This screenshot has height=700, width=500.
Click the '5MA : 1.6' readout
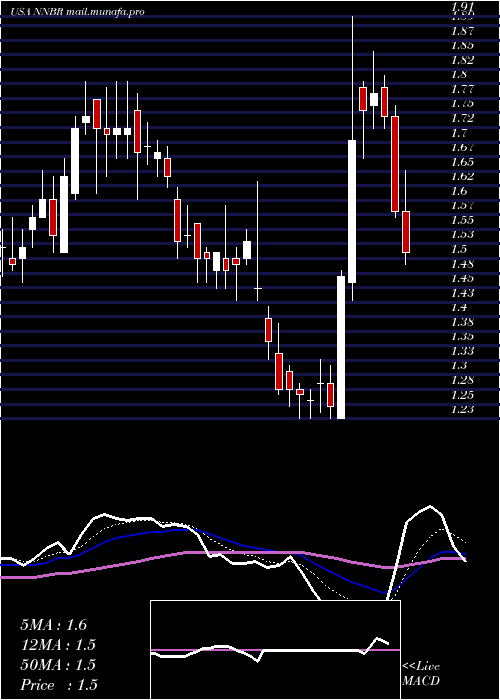point(54,625)
